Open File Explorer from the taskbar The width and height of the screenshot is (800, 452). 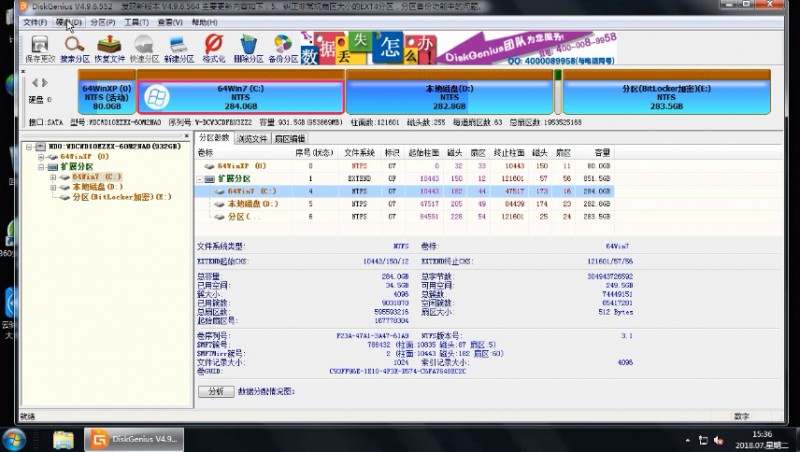point(63,439)
